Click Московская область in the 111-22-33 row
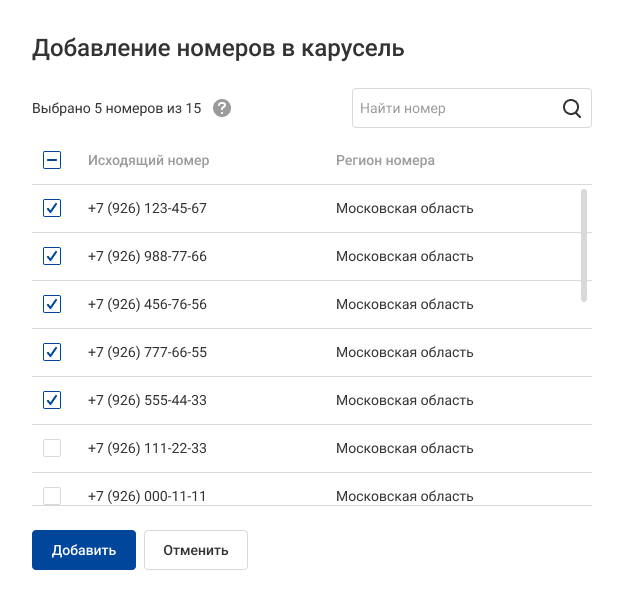Screen dimensions: 624x602 coord(404,448)
